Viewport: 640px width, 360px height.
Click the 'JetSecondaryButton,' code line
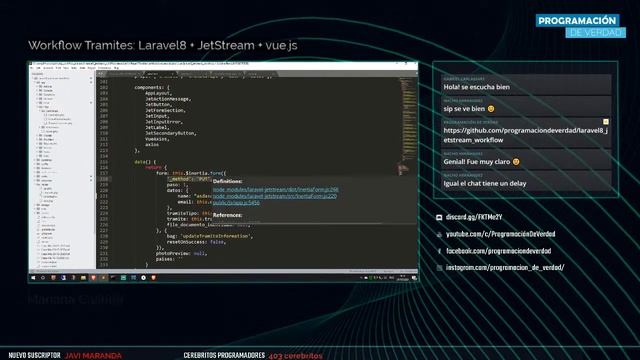[171, 133]
